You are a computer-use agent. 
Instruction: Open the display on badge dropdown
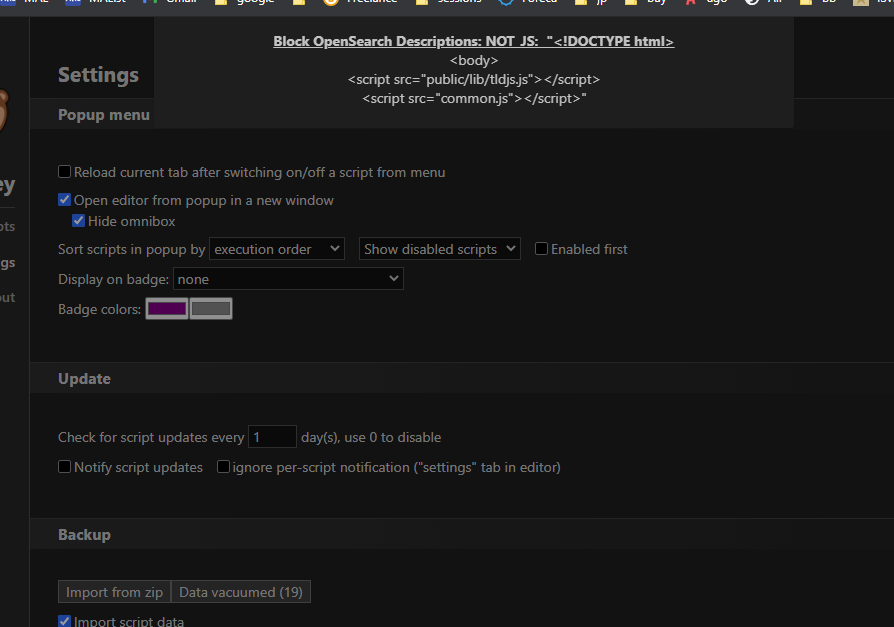pos(288,278)
